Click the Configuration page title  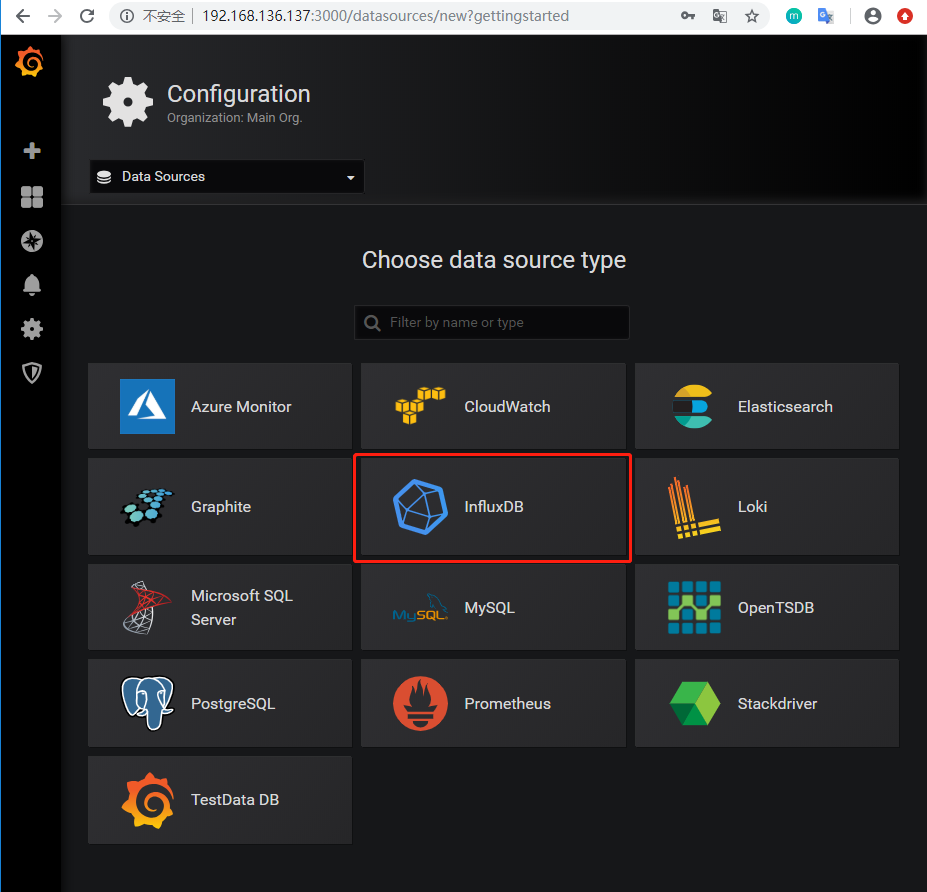pyautogui.click(x=239, y=94)
